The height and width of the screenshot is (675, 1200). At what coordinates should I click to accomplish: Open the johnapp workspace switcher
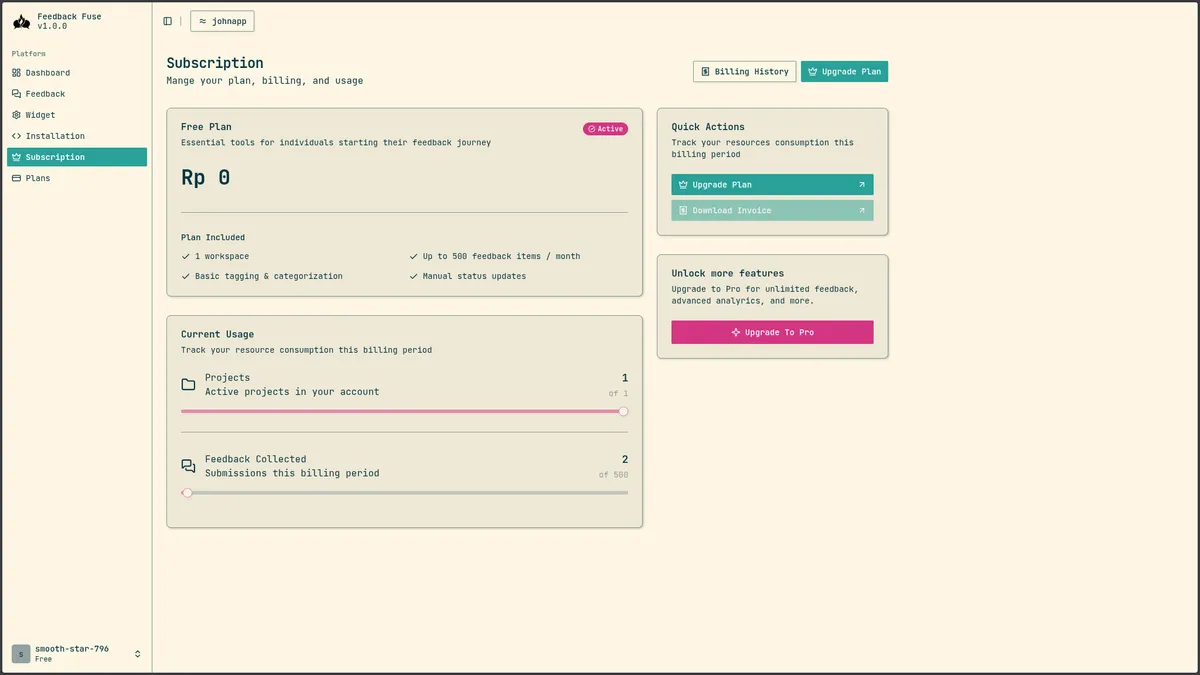(x=221, y=20)
